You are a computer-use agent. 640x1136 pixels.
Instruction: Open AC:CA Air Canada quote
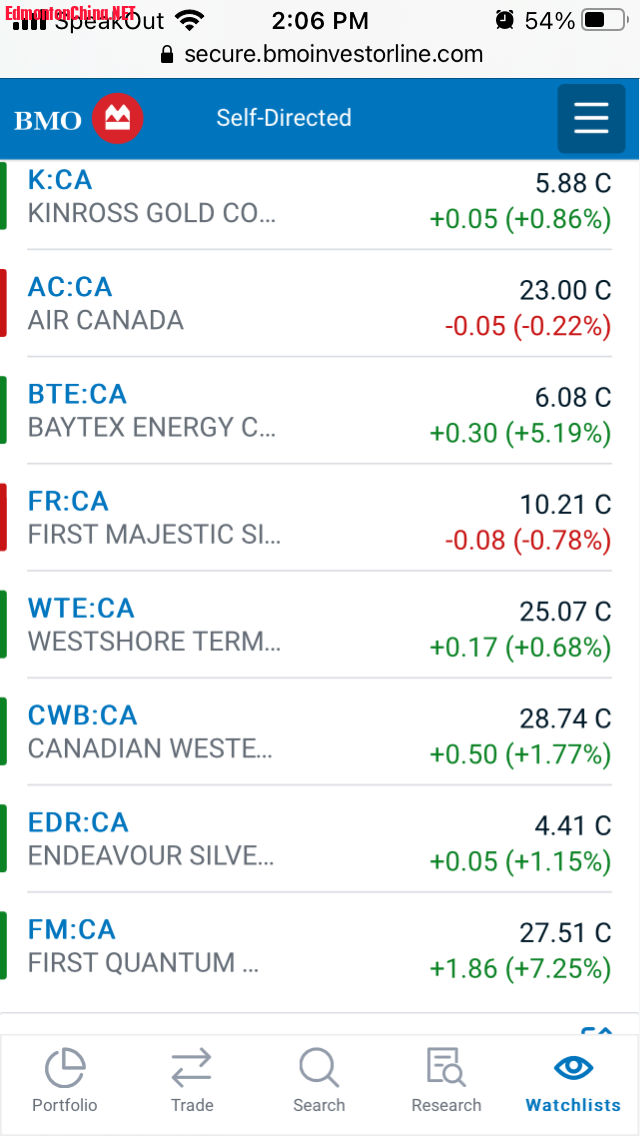pos(320,304)
